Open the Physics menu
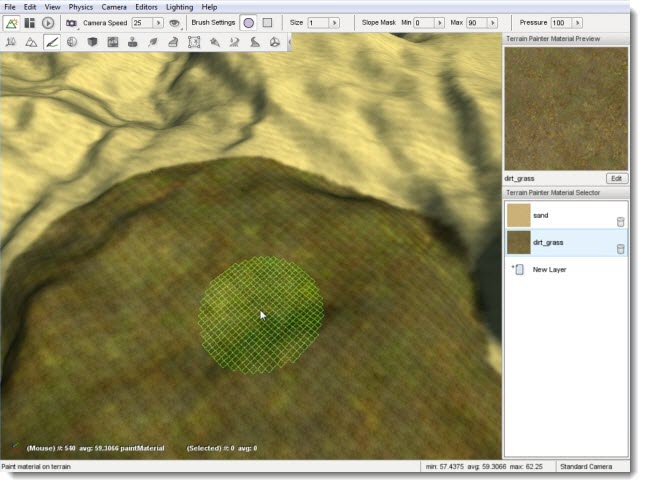The height and width of the screenshot is (487, 645). [x=80, y=7]
